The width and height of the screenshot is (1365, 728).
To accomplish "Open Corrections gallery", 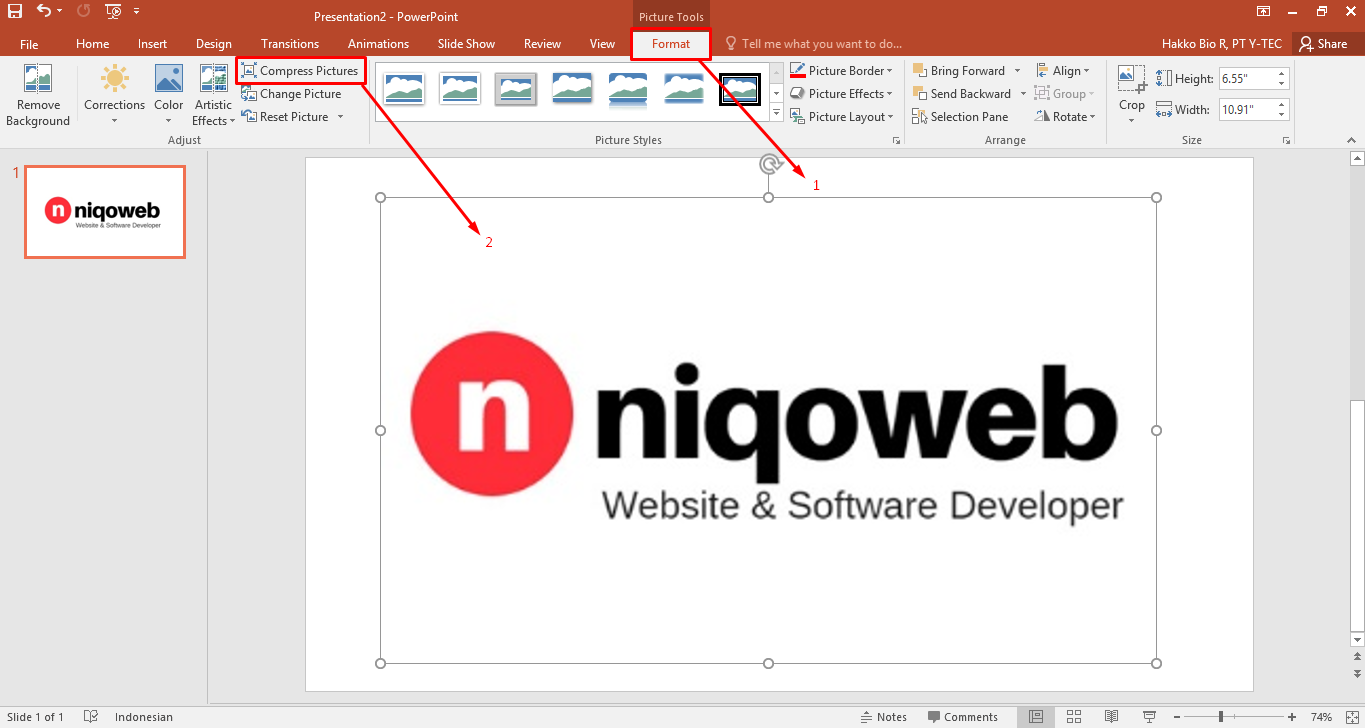I will click(x=114, y=96).
